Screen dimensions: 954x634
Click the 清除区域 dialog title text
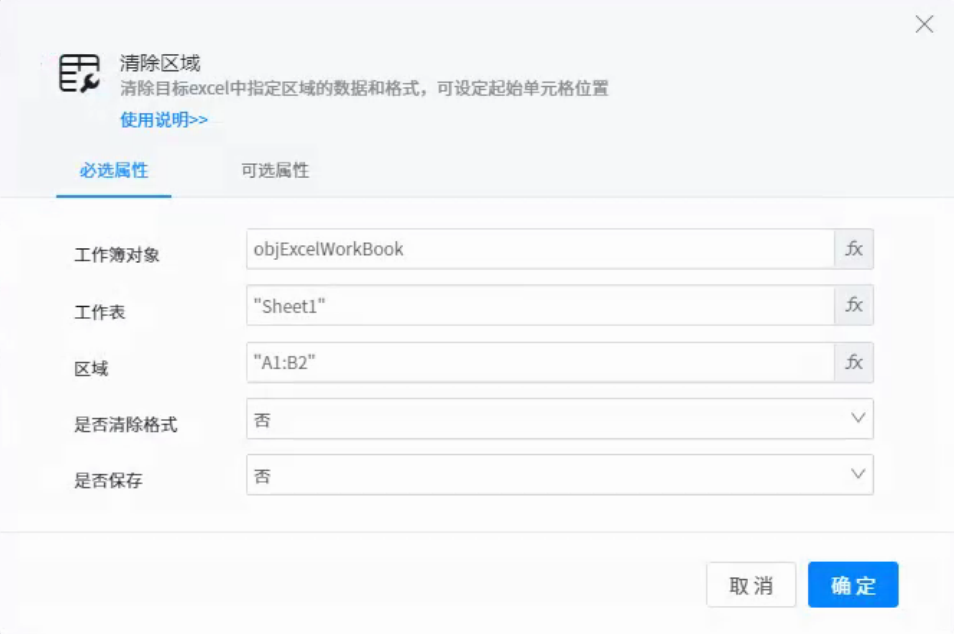click(160, 63)
